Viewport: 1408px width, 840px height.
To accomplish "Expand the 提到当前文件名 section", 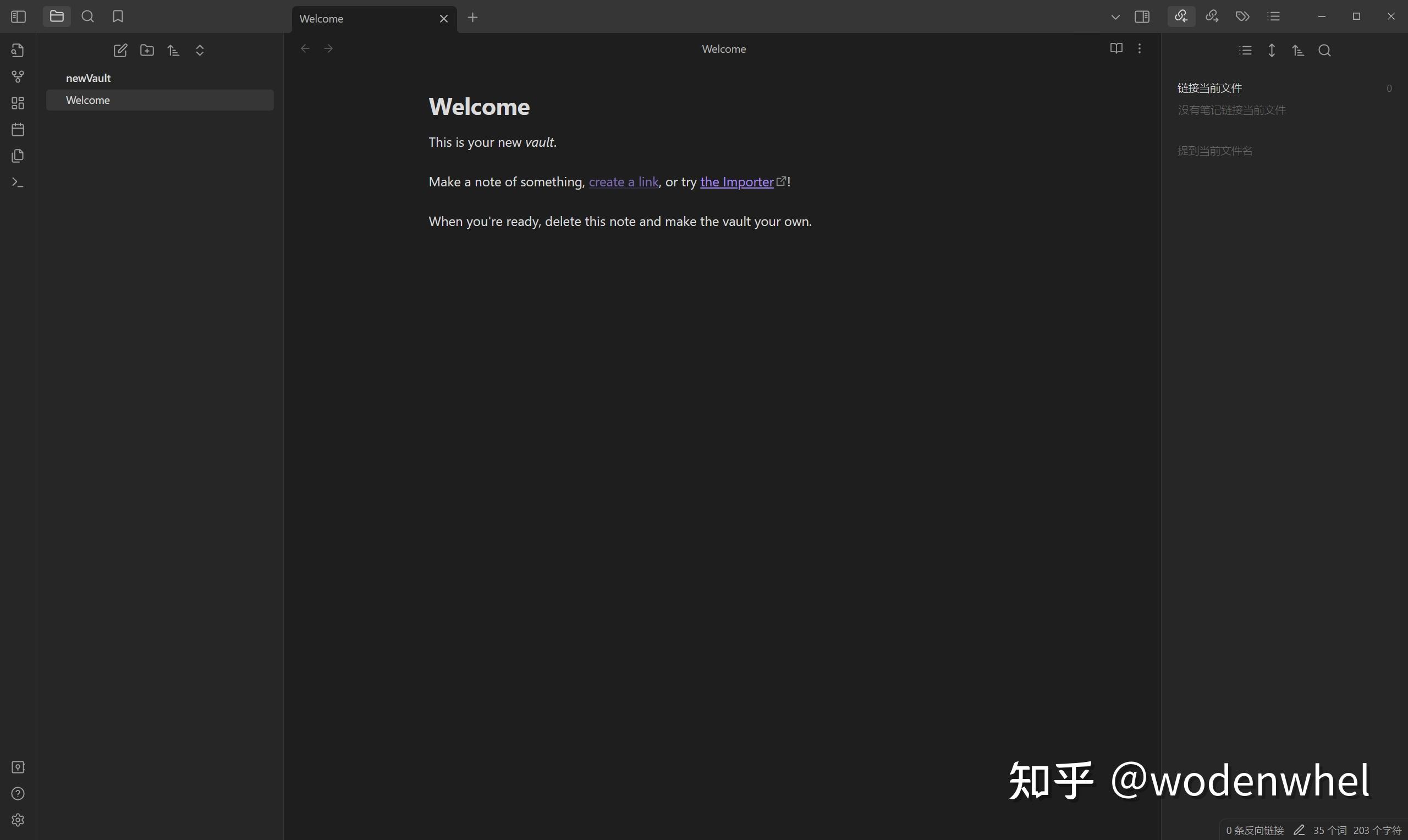I will (1215, 151).
